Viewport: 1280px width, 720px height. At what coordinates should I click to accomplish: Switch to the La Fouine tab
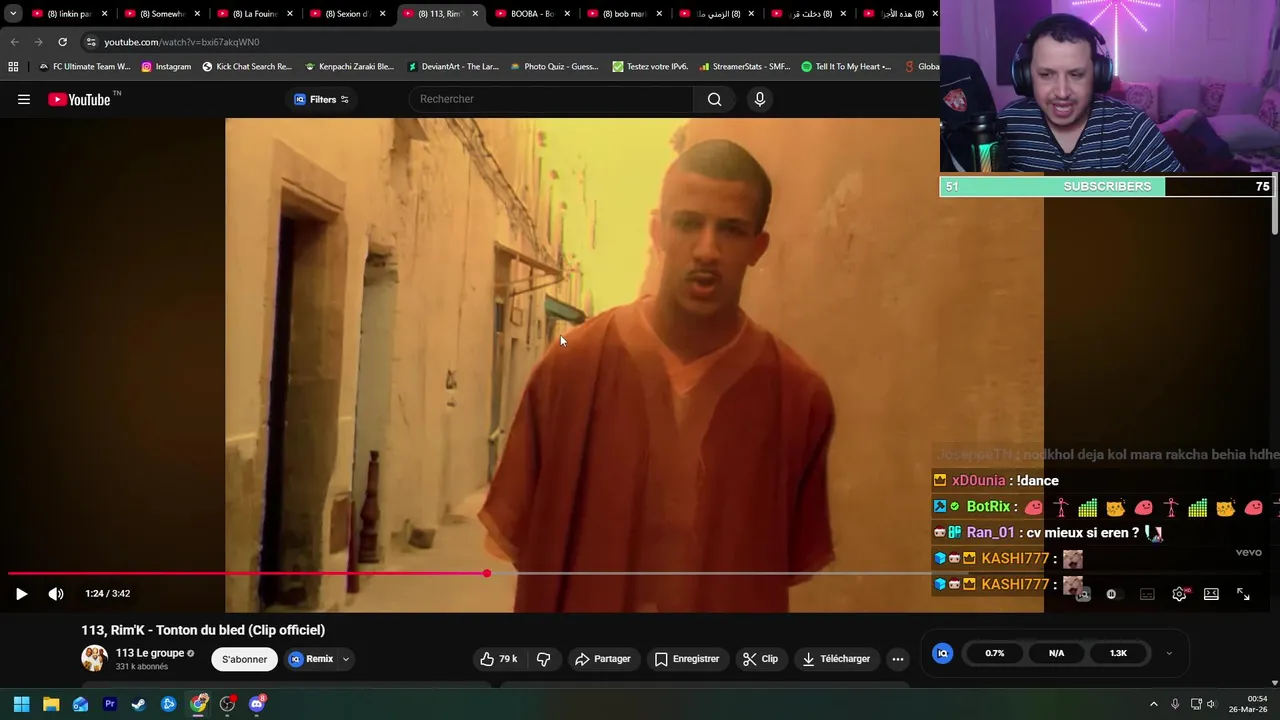[x=252, y=14]
